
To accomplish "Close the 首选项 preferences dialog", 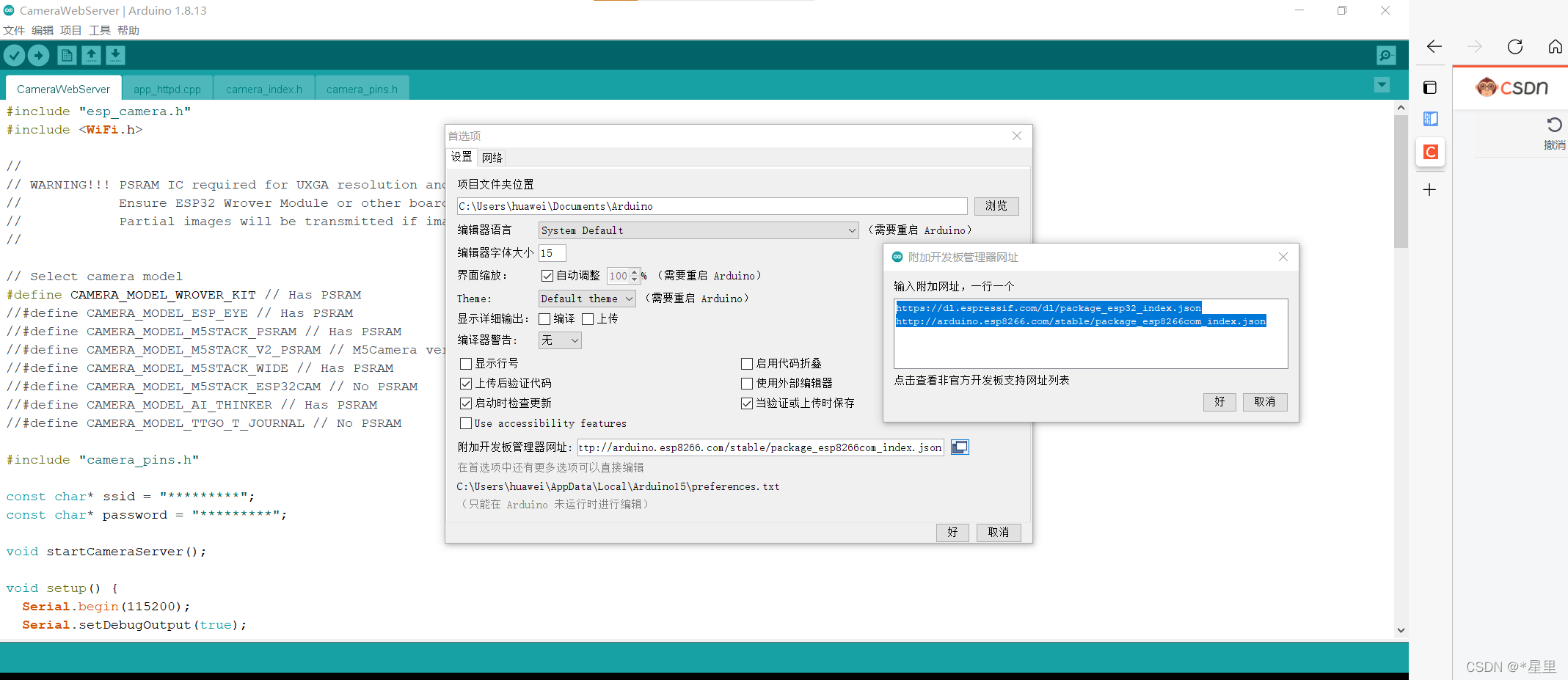I will (1017, 136).
